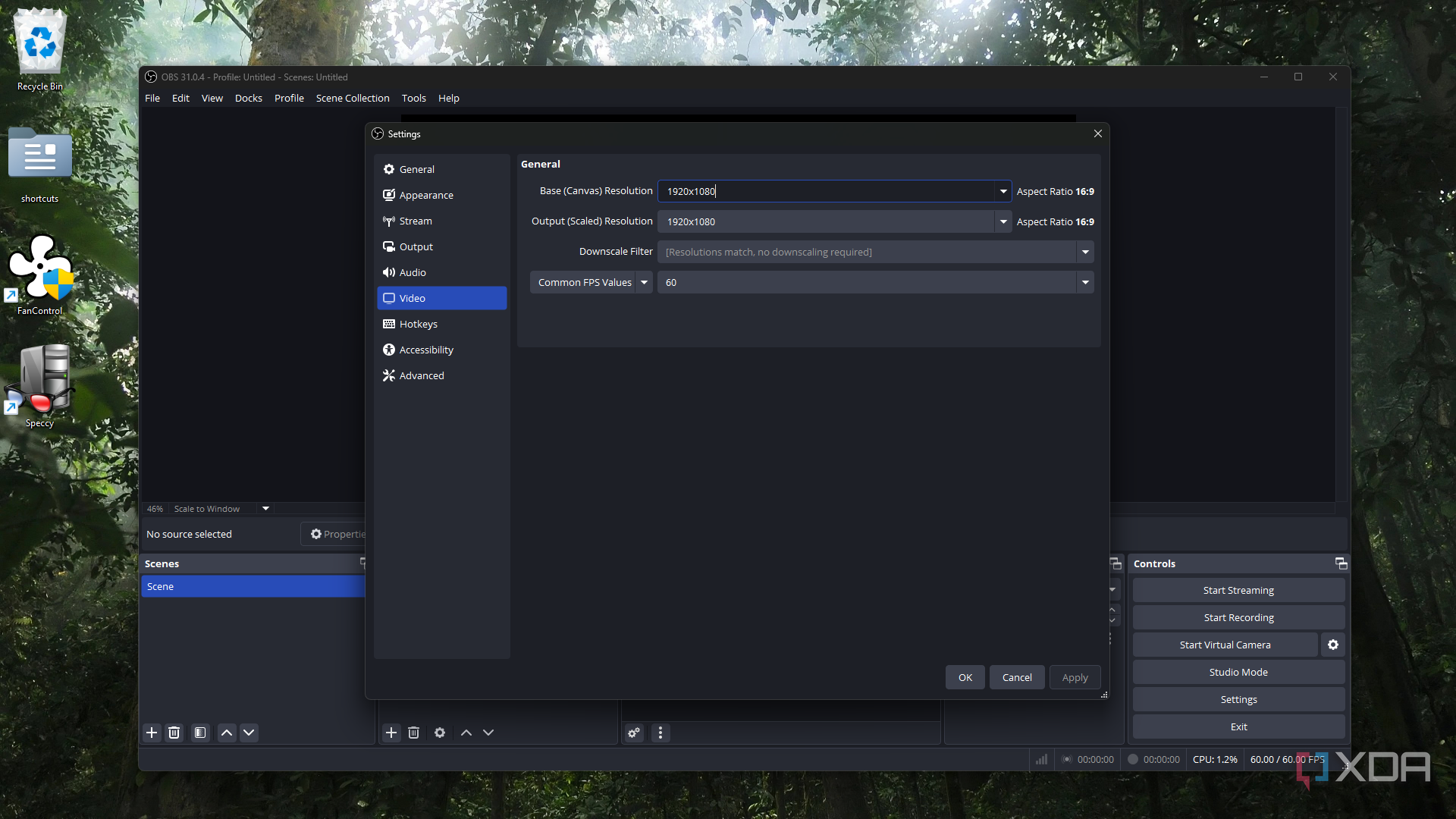Open Common FPS Values type dropdown
This screenshot has width=1456, height=819.
pos(644,282)
